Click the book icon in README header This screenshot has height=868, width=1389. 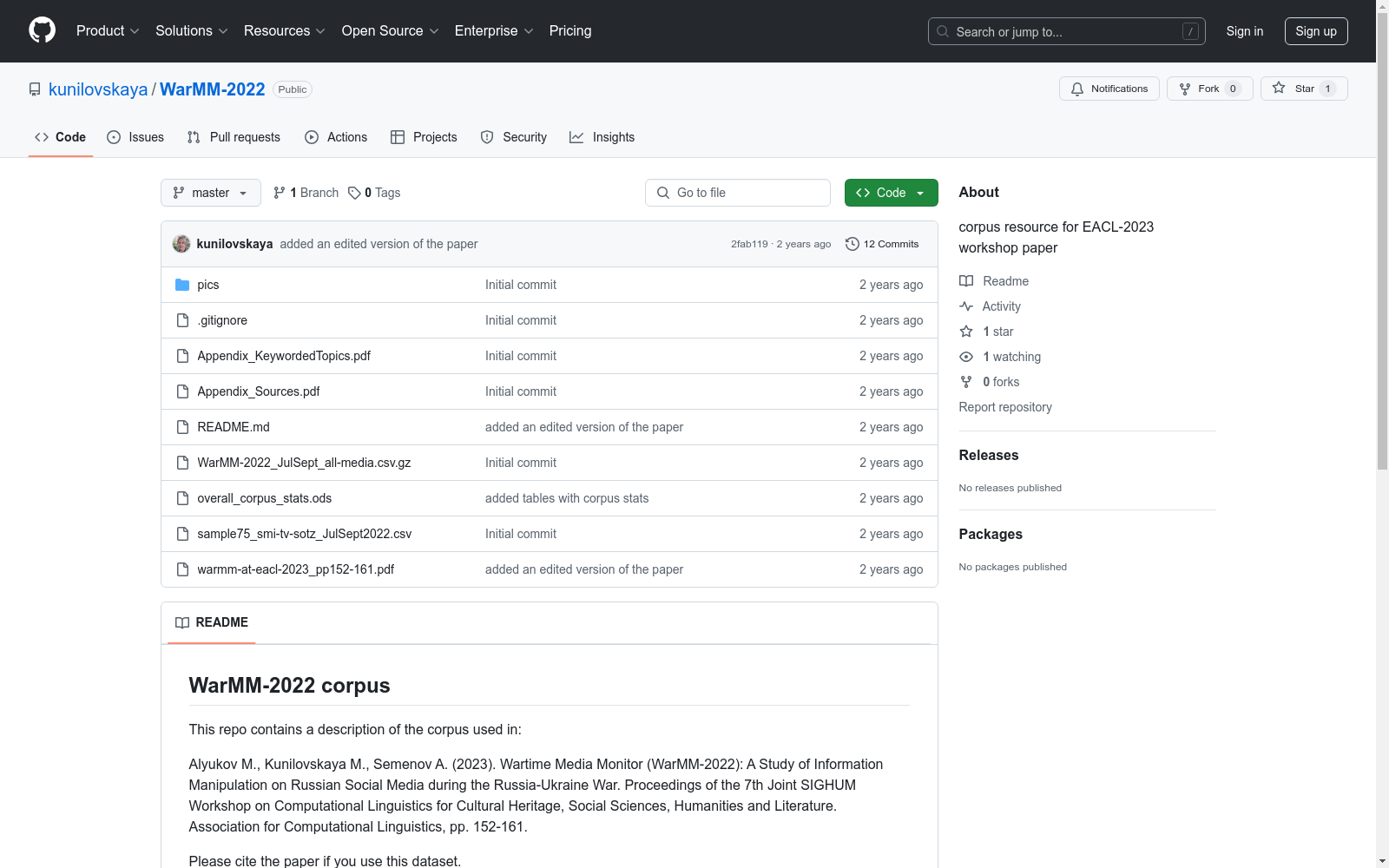pos(182,622)
